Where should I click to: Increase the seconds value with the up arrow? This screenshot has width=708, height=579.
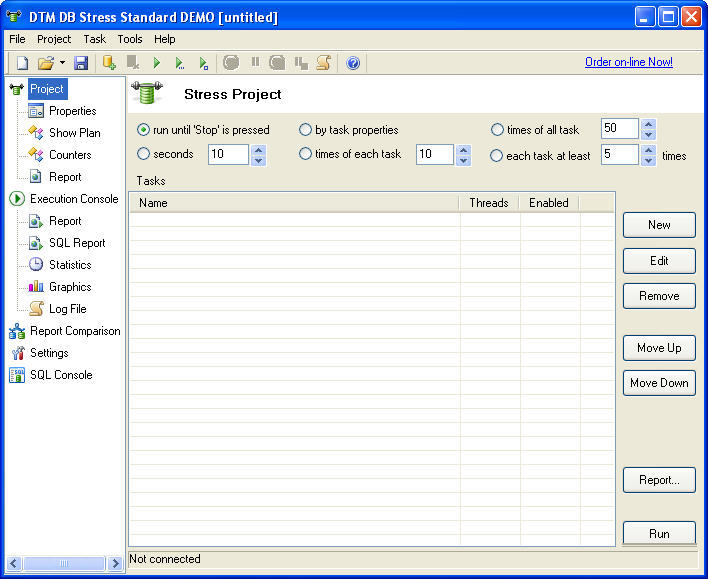(258, 150)
